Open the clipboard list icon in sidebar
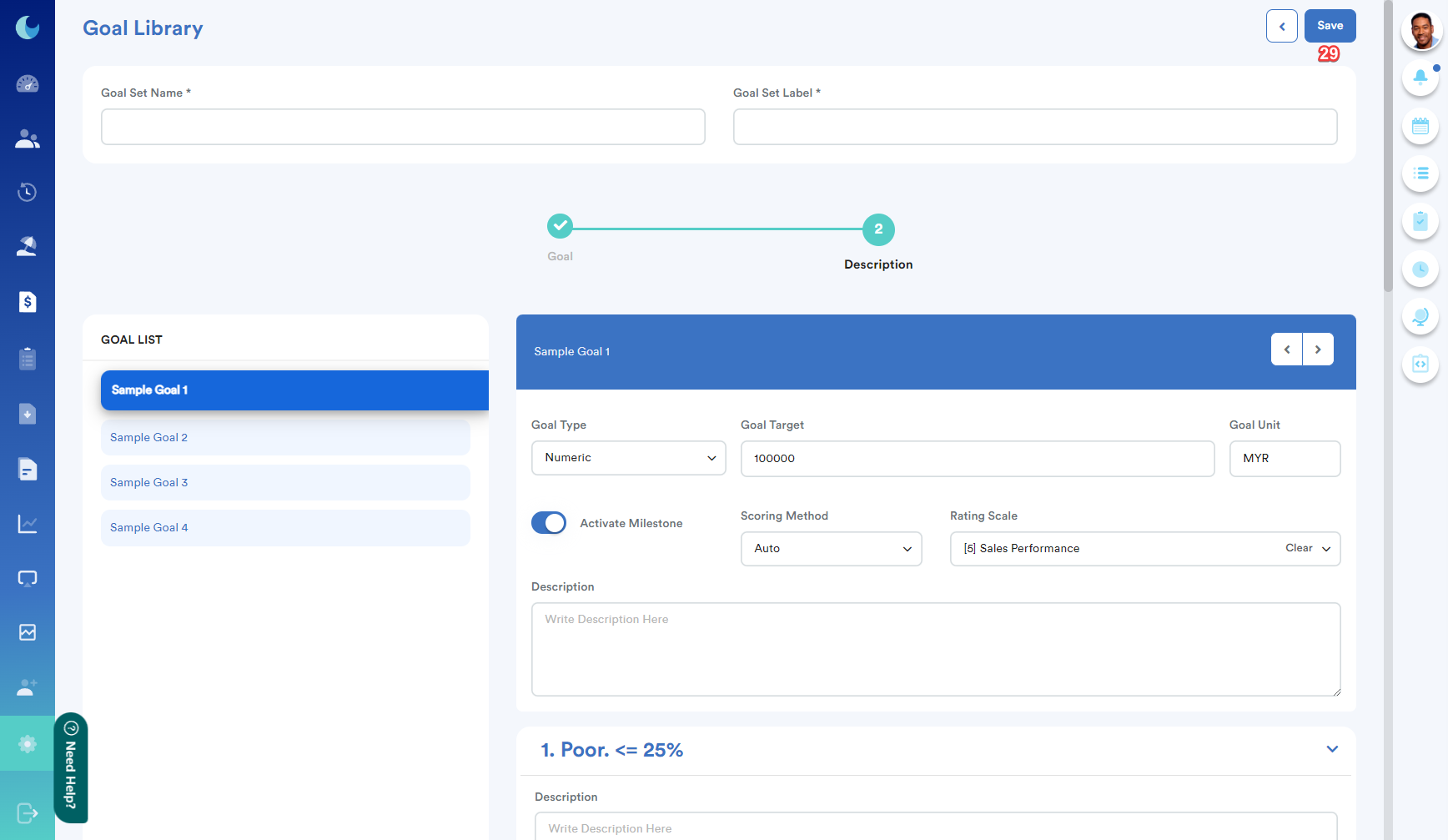The height and width of the screenshot is (840, 1448). [x=28, y=359]
